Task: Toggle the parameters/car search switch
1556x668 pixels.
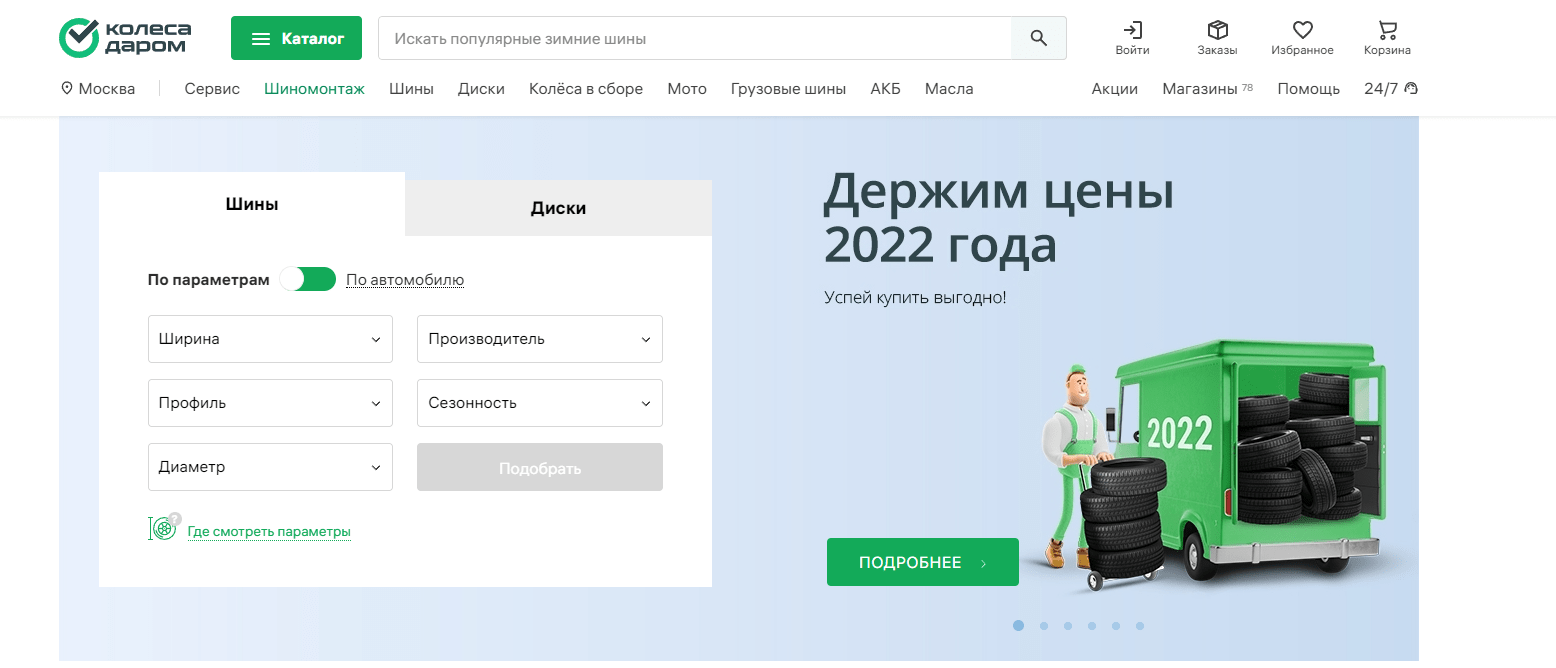Action: pyautogui.click(x=308, y=279)
